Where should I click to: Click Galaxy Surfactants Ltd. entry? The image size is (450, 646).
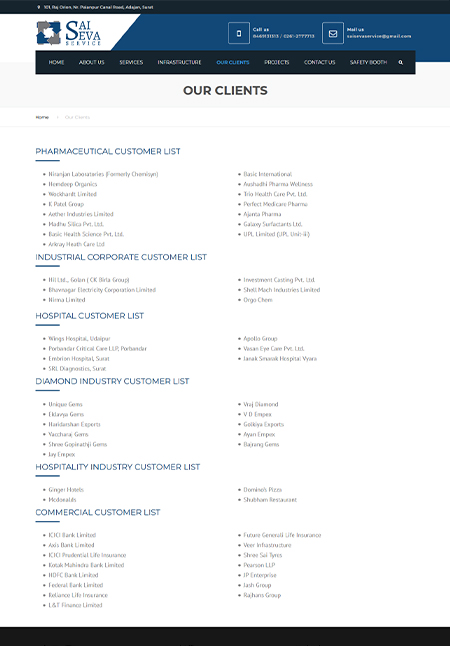(273, 224)
